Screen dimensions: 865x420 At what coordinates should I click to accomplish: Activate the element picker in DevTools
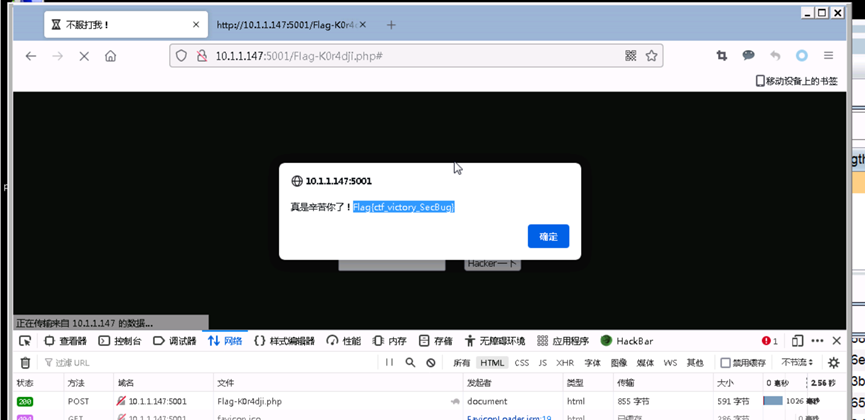pos(25,341)
